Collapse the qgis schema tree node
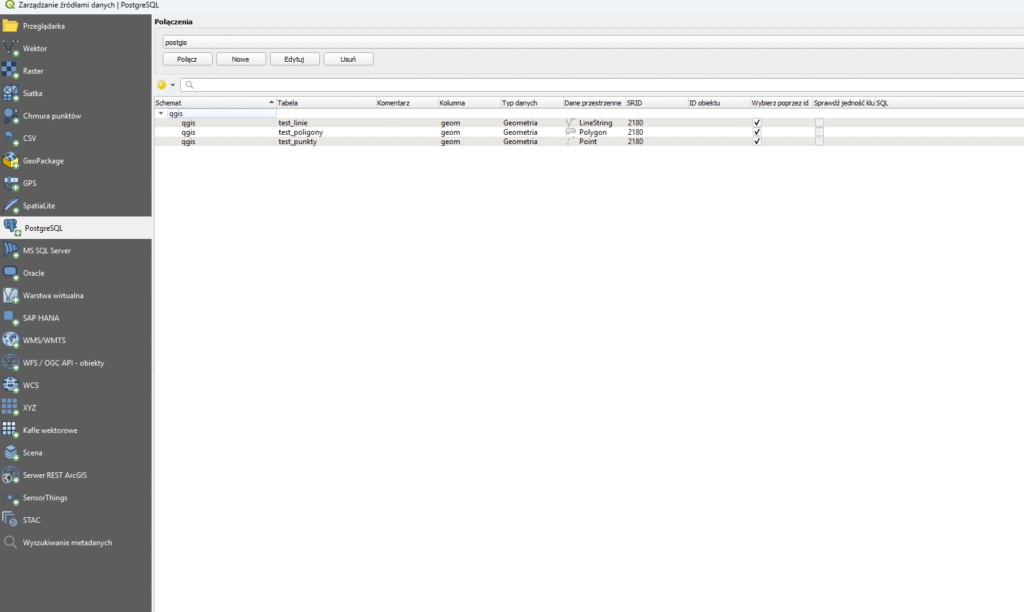The image size is (1024, 612). tap(161, 114)
